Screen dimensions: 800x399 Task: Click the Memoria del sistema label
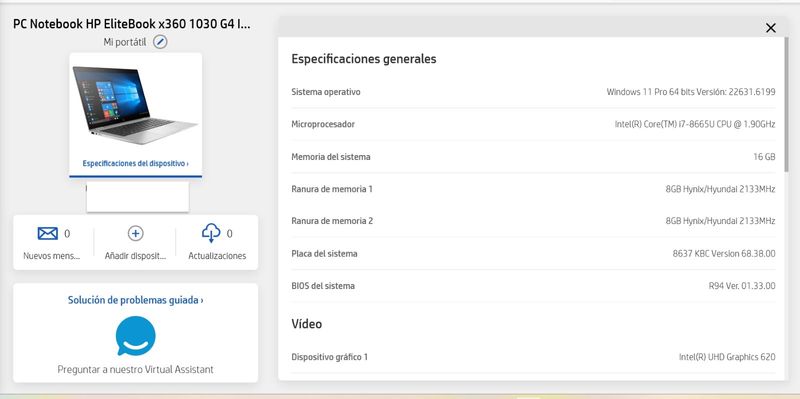331,157
